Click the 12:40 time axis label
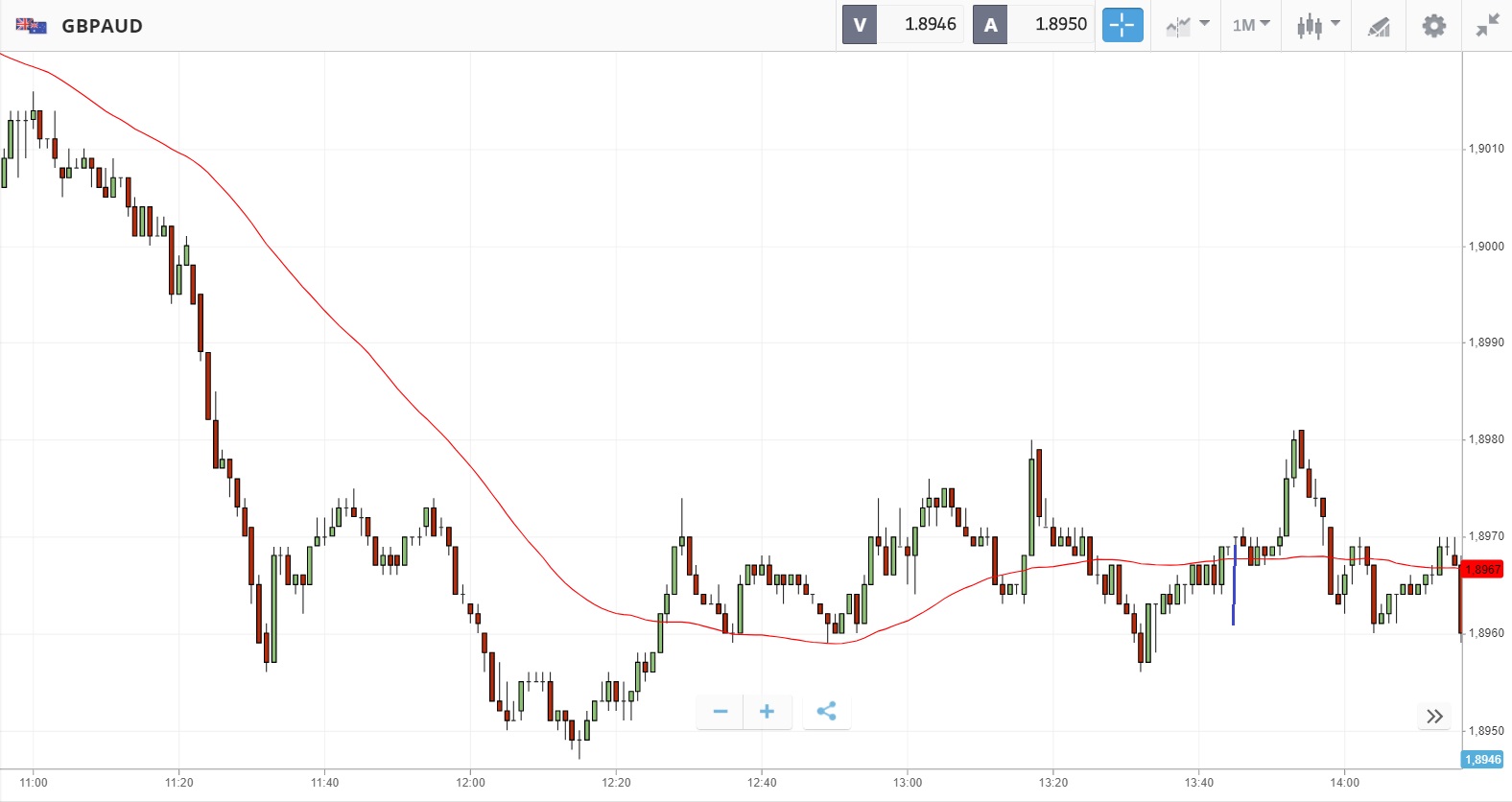 click(x=762, y=783)
